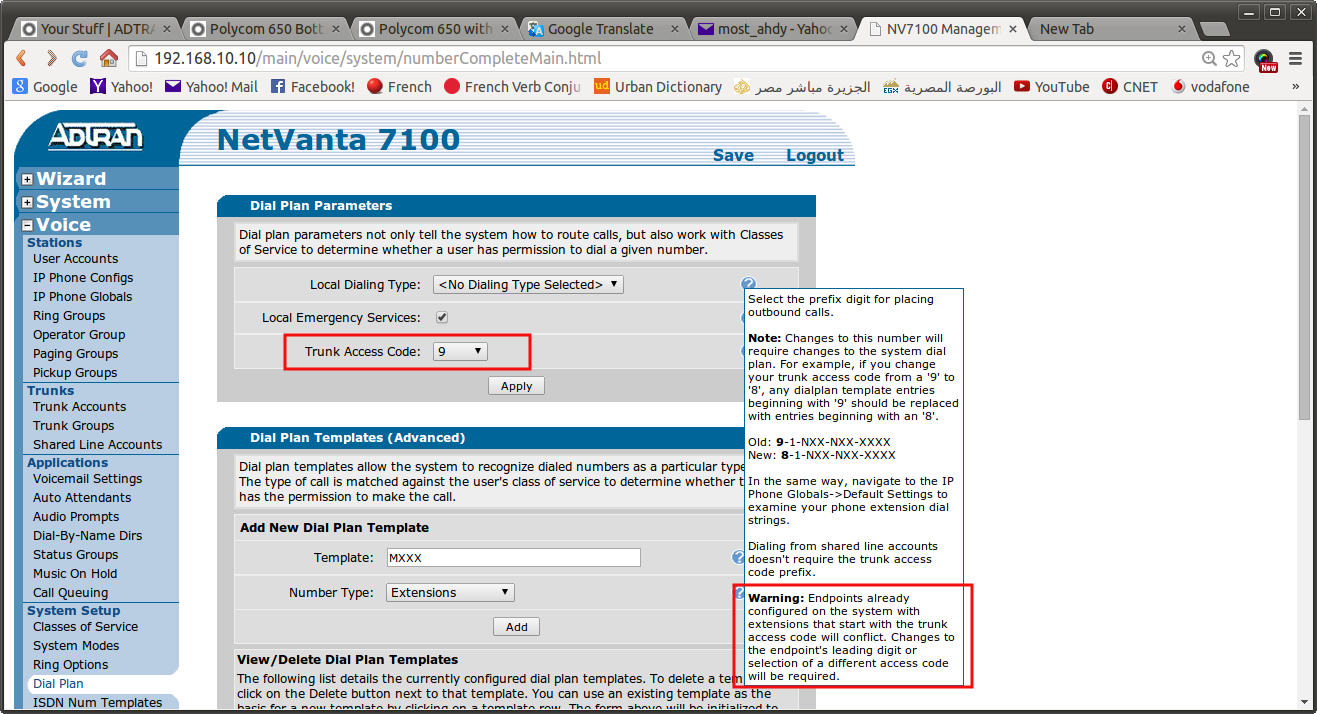Screen dimensions: 1317x714
Task: Open Yahoo! Mail bookmark
Action: 211,87
